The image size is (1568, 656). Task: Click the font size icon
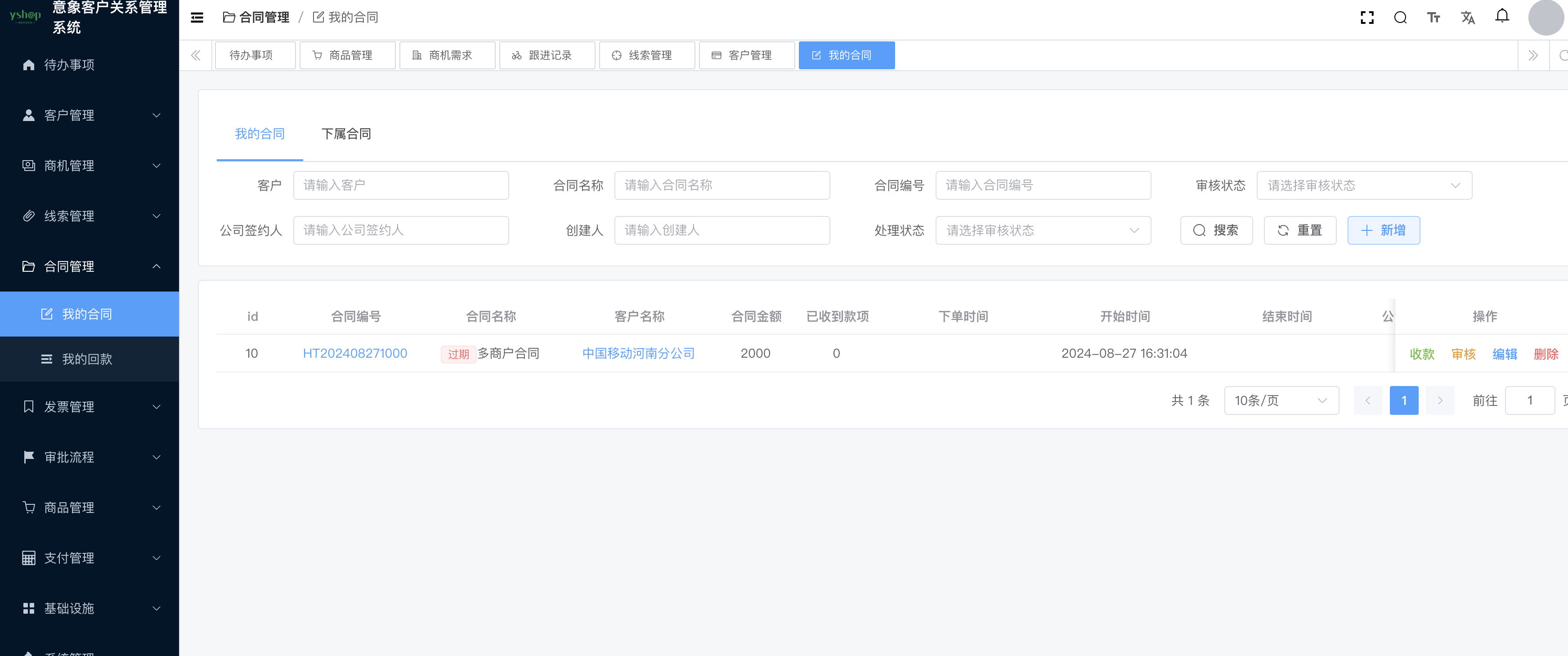pos(1434,18)
